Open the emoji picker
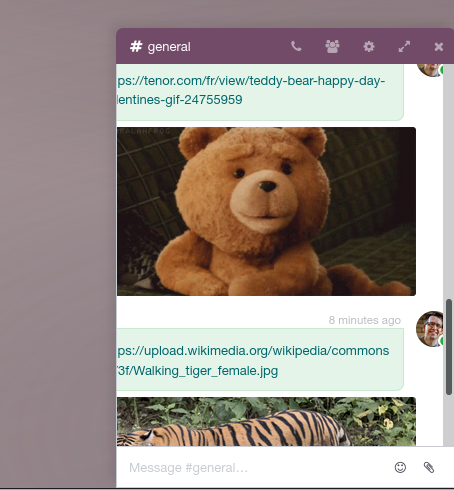454x490 pixels. pyautogui.click(x=400, y=467)
